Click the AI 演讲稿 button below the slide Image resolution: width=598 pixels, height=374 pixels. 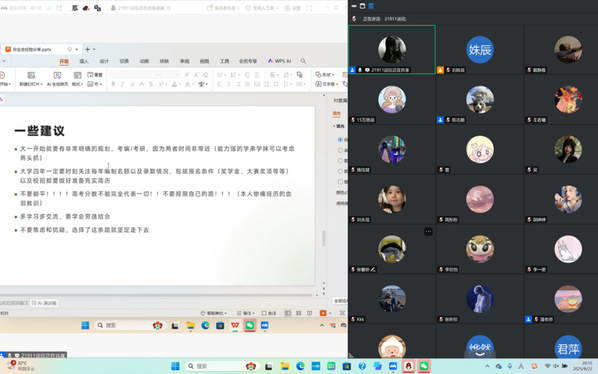click(45, 303)
